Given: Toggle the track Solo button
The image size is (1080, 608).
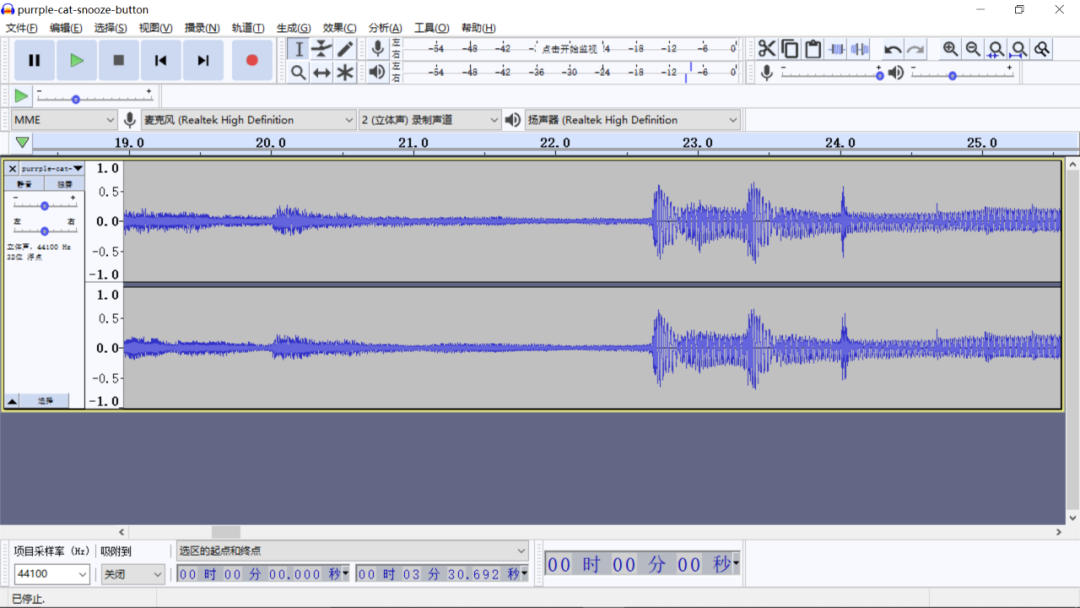Looking at the screenshot, I should point(65,184).
